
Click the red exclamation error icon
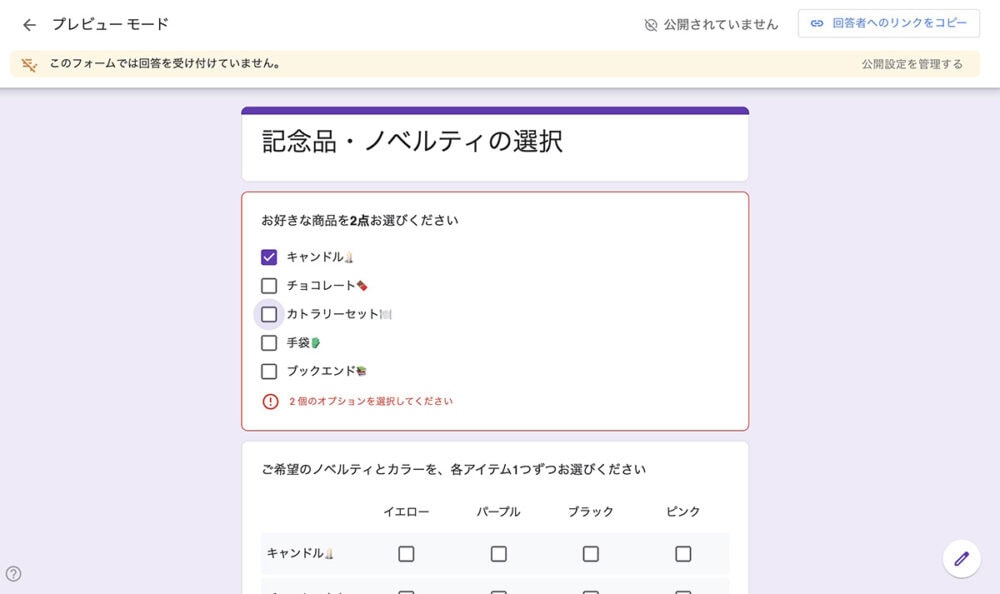pos(270,399)
